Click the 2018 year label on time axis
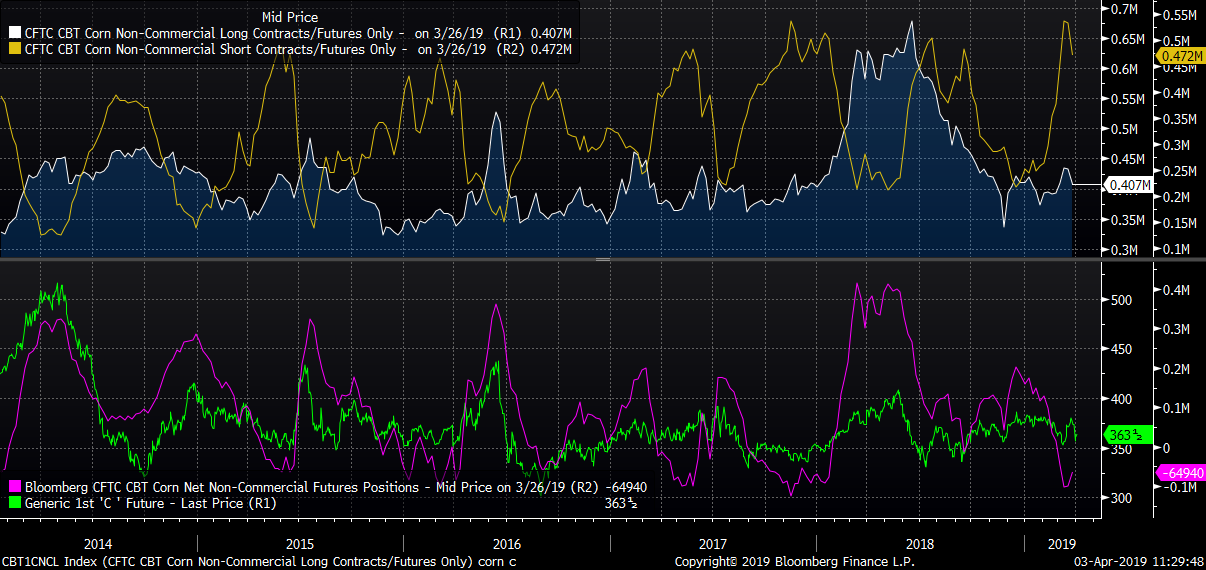The width and height of the screenshot is (1206, 570). pos(918,545)
